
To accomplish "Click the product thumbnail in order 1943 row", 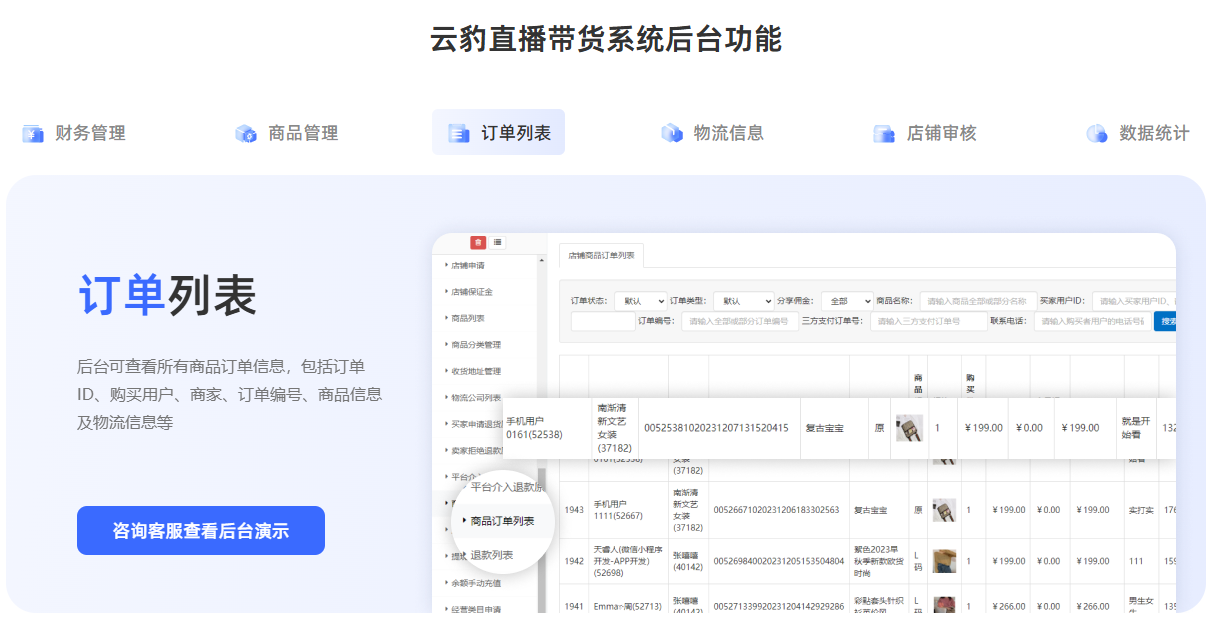I will [x=944, y=510].
